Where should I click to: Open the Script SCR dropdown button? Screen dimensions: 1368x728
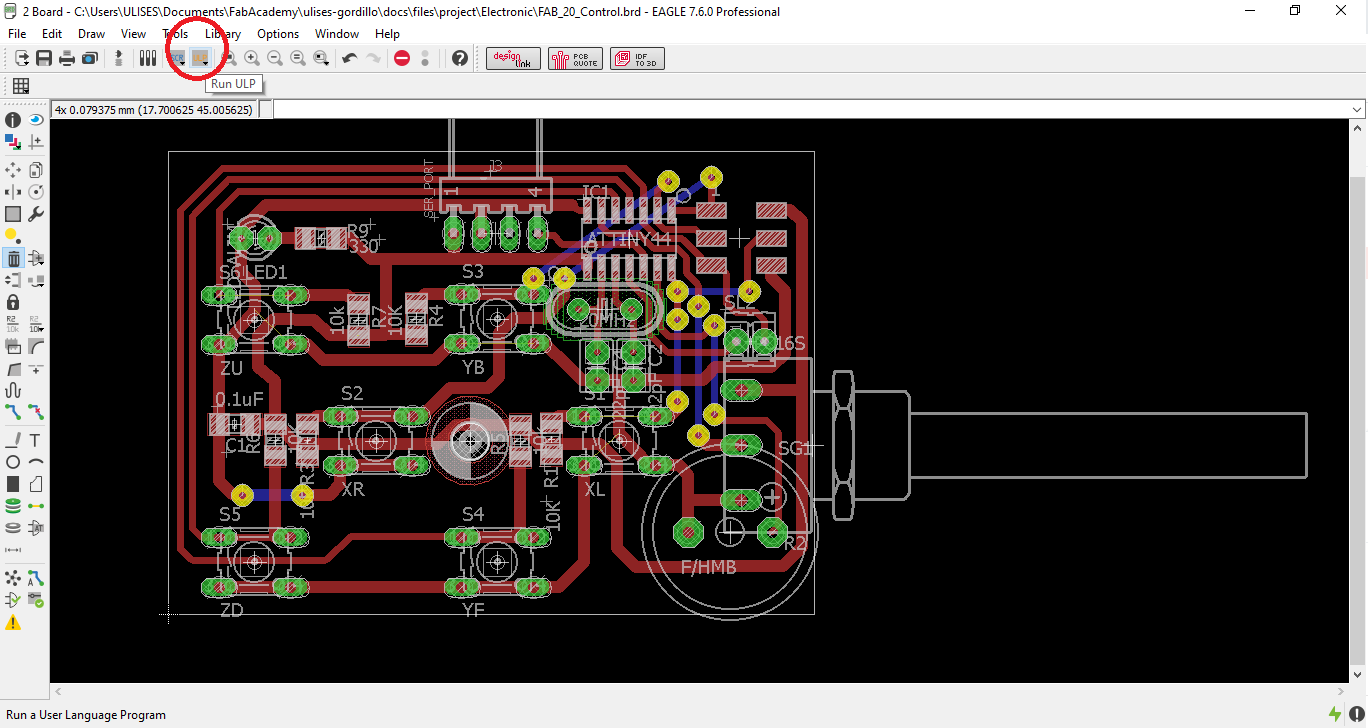177,58
